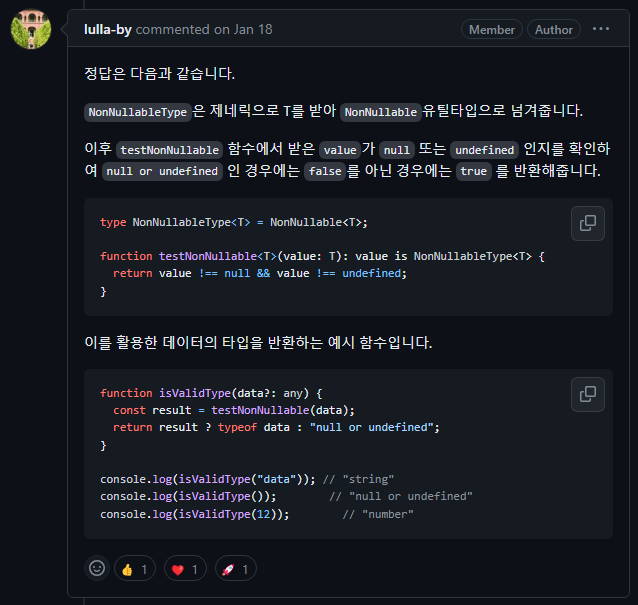Viewport: 638px width, 605px height.
Task: Copy the isValidType code block
Action: (x=588, y=394)
